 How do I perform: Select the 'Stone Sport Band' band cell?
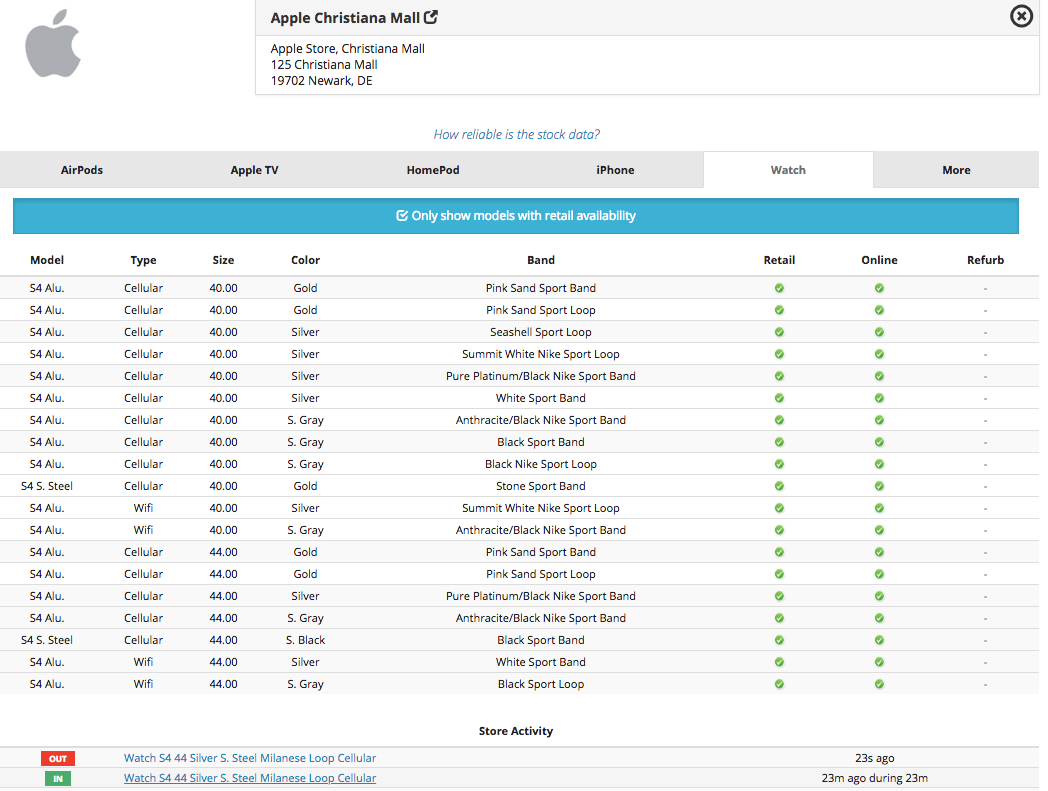click(541, 486)
